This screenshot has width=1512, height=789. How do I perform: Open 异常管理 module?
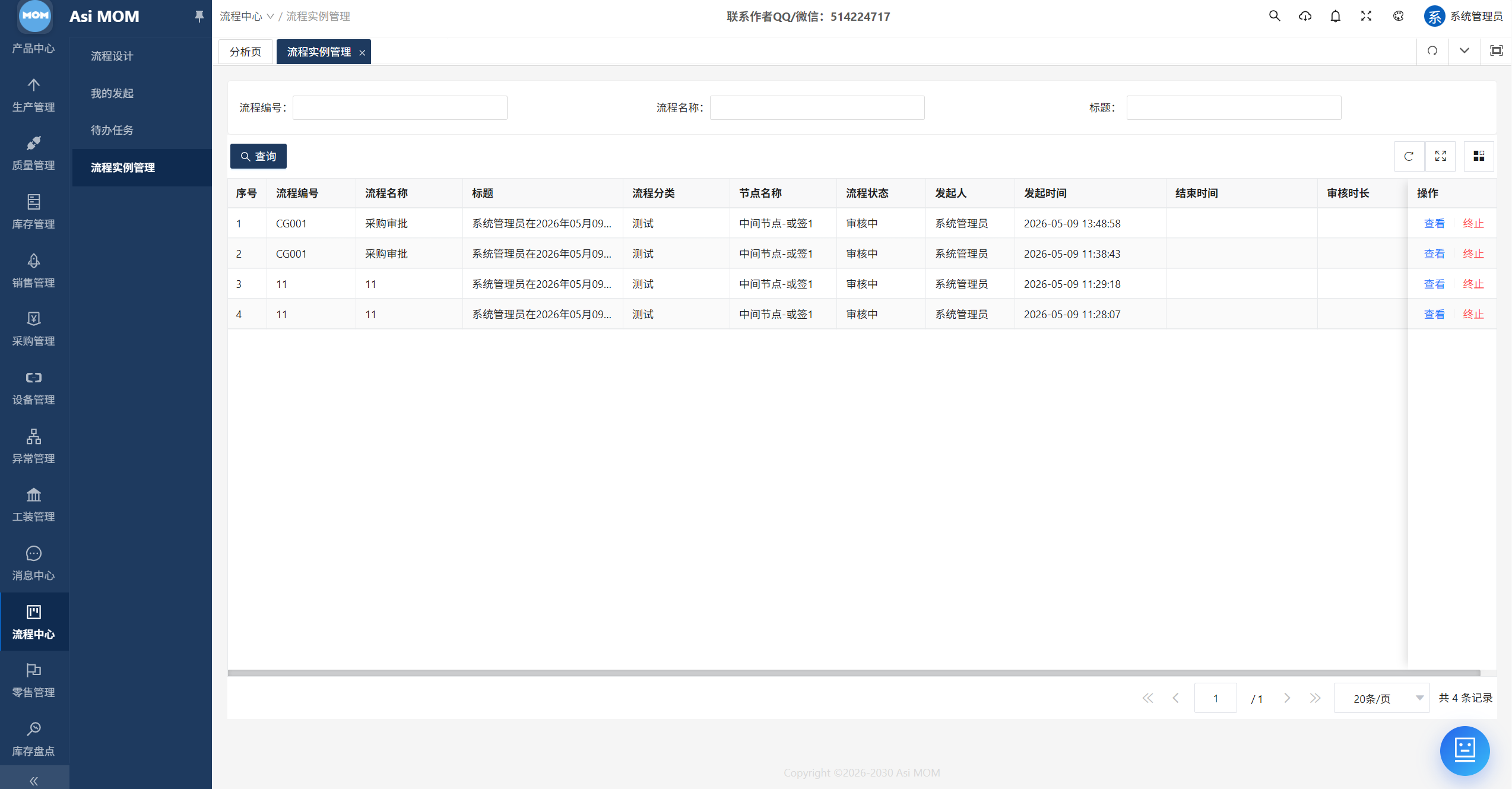pos(34,446)
